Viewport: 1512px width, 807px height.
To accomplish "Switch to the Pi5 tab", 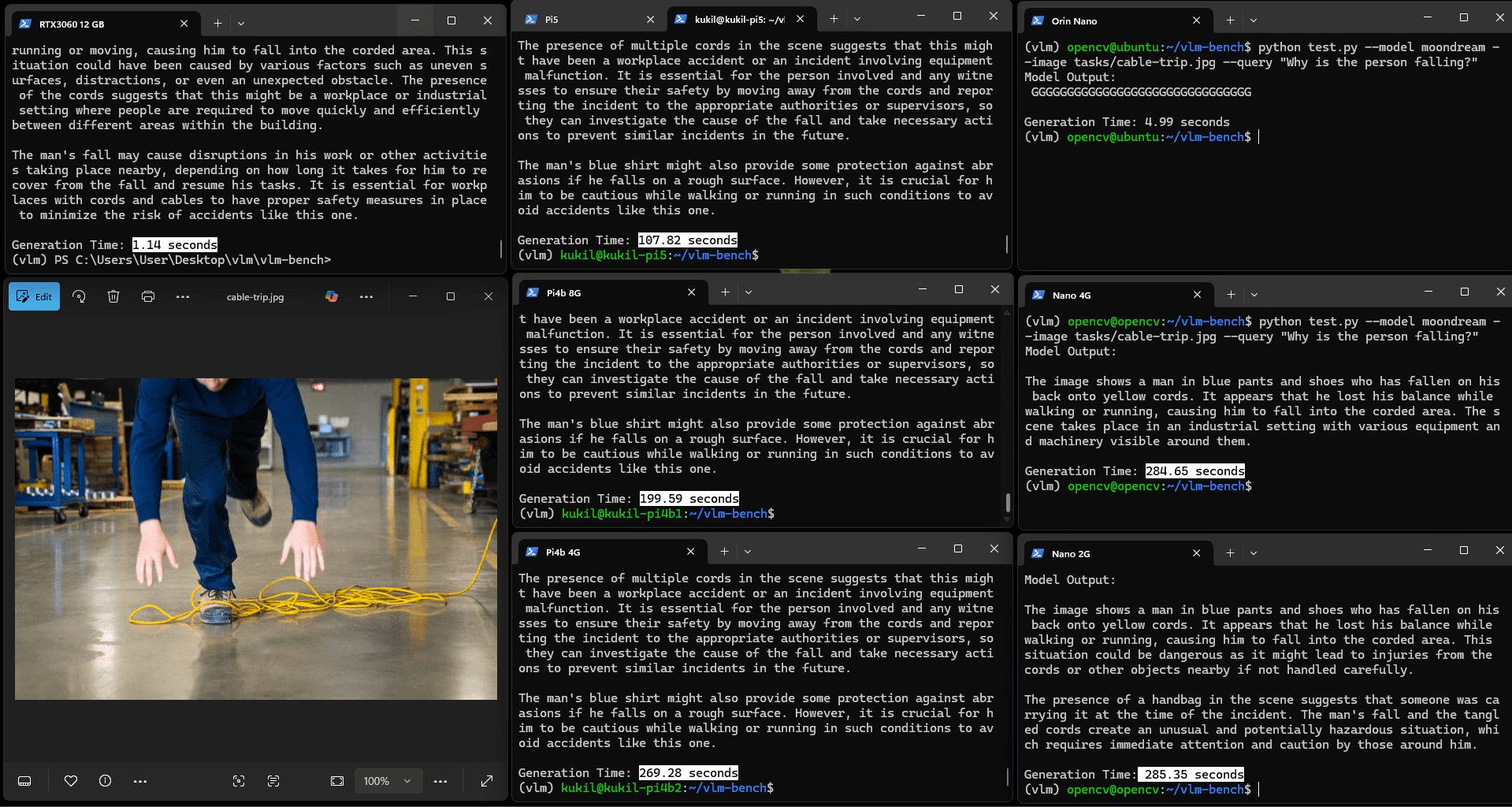I will pos(589,19).
